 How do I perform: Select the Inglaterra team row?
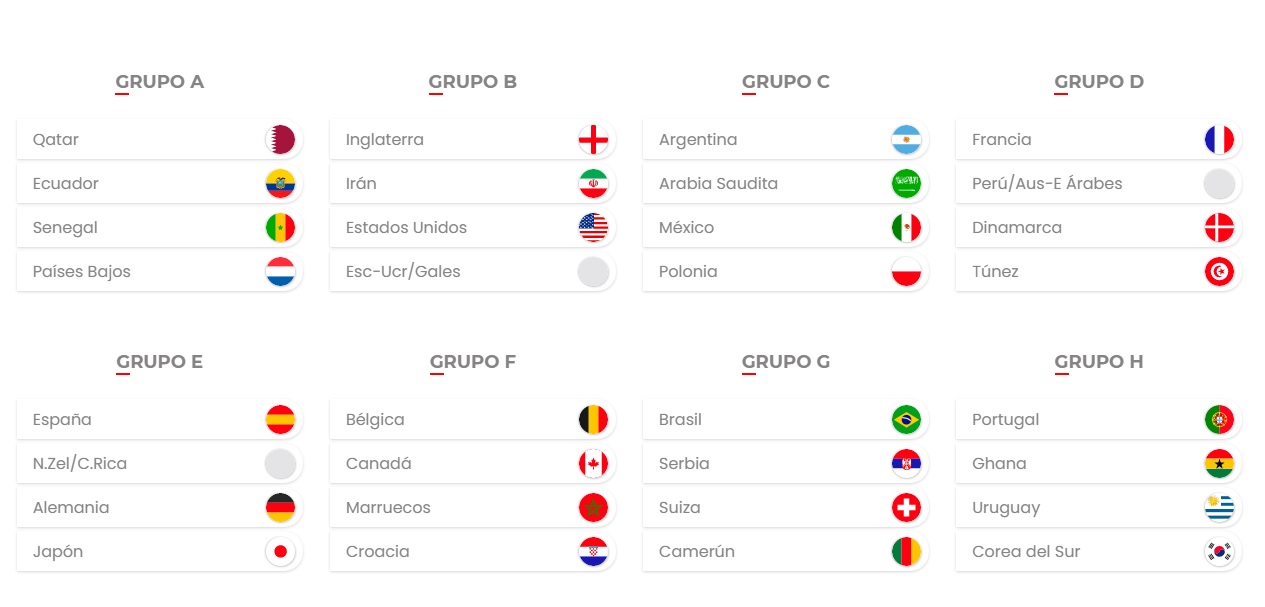click(x=473, y=140)
